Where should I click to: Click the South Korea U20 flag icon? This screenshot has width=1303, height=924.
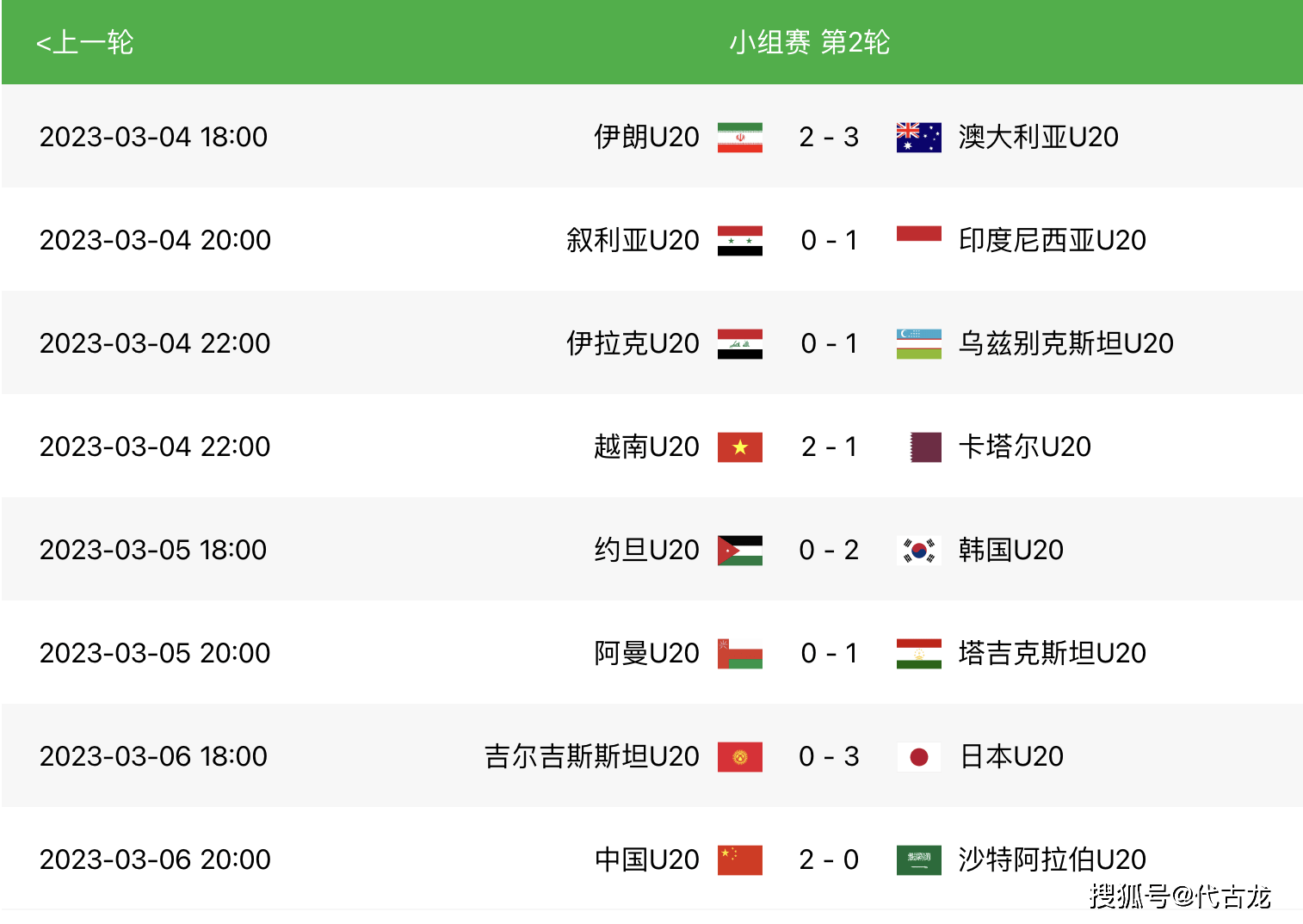919,551
